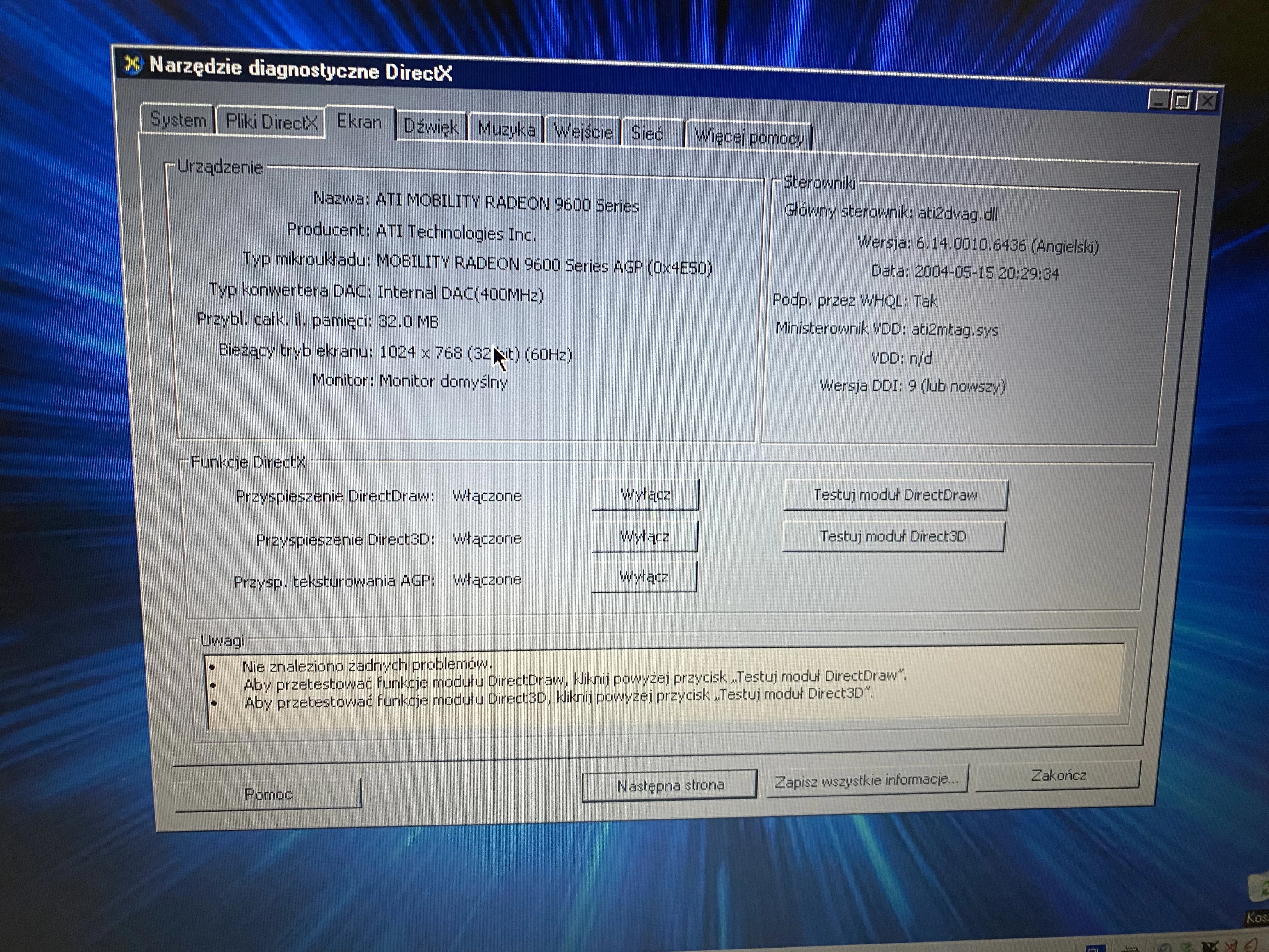Click Zapisz wszystkie informacje
This screenshot has width=1269, height=952.
click(867, 779)
